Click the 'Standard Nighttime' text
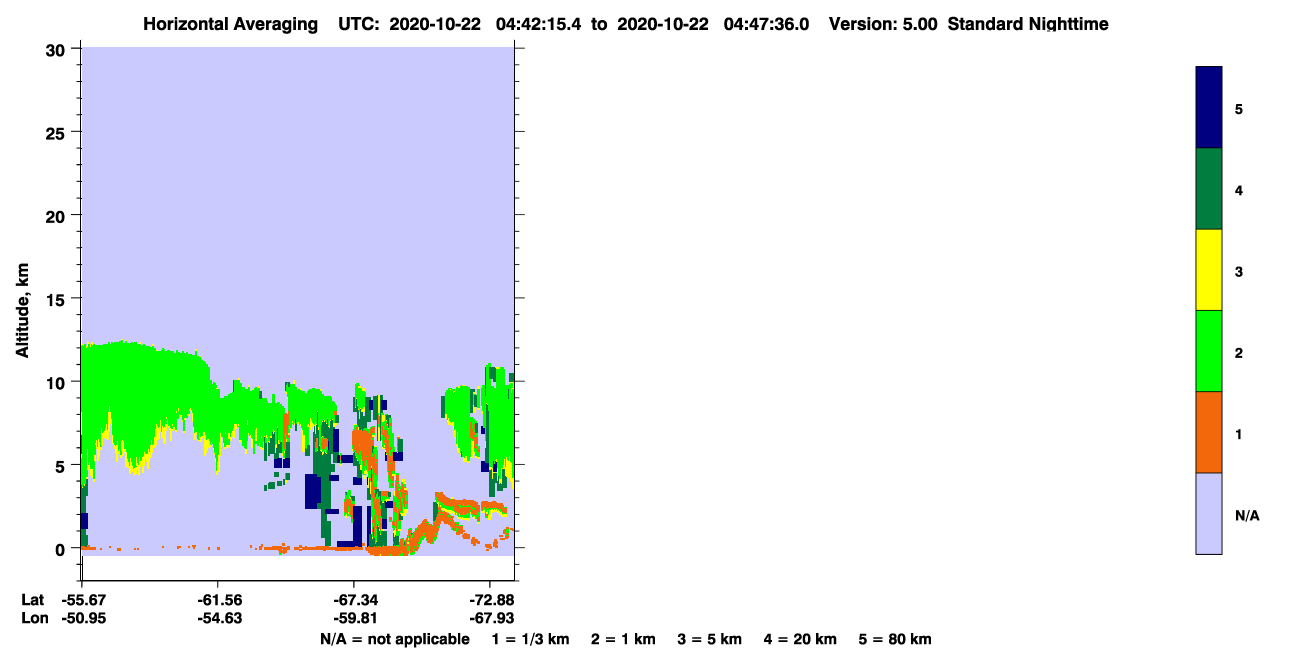Screen dimensions: 1300x667 (1028, 24)
